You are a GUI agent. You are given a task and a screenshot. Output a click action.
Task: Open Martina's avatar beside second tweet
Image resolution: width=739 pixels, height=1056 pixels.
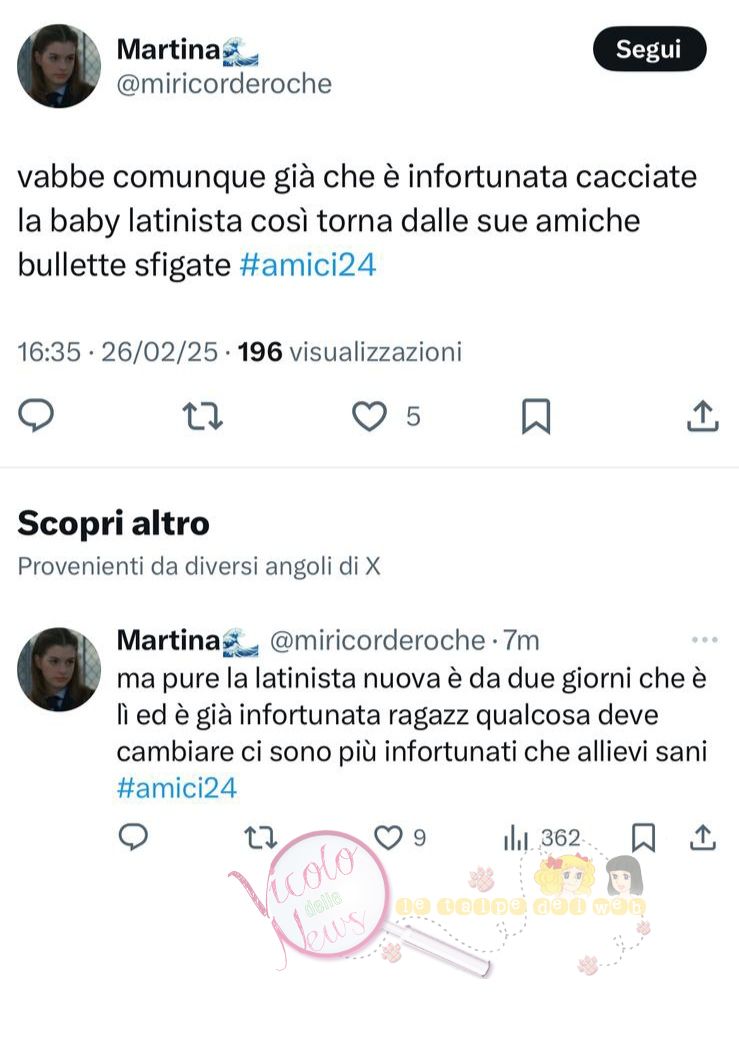(59, 669)
